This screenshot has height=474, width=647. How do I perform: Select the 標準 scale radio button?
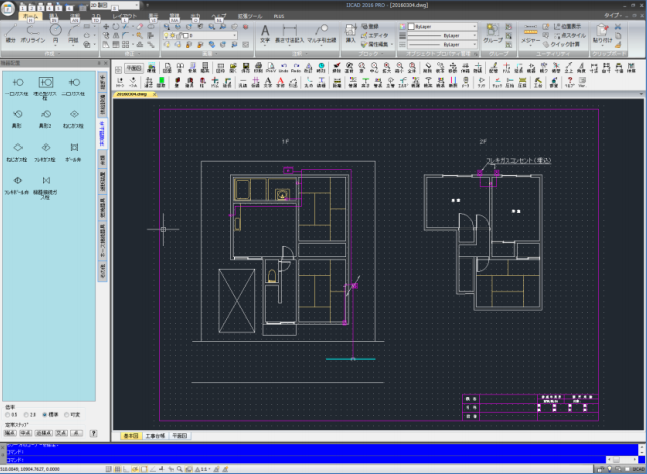pos(44,413)
